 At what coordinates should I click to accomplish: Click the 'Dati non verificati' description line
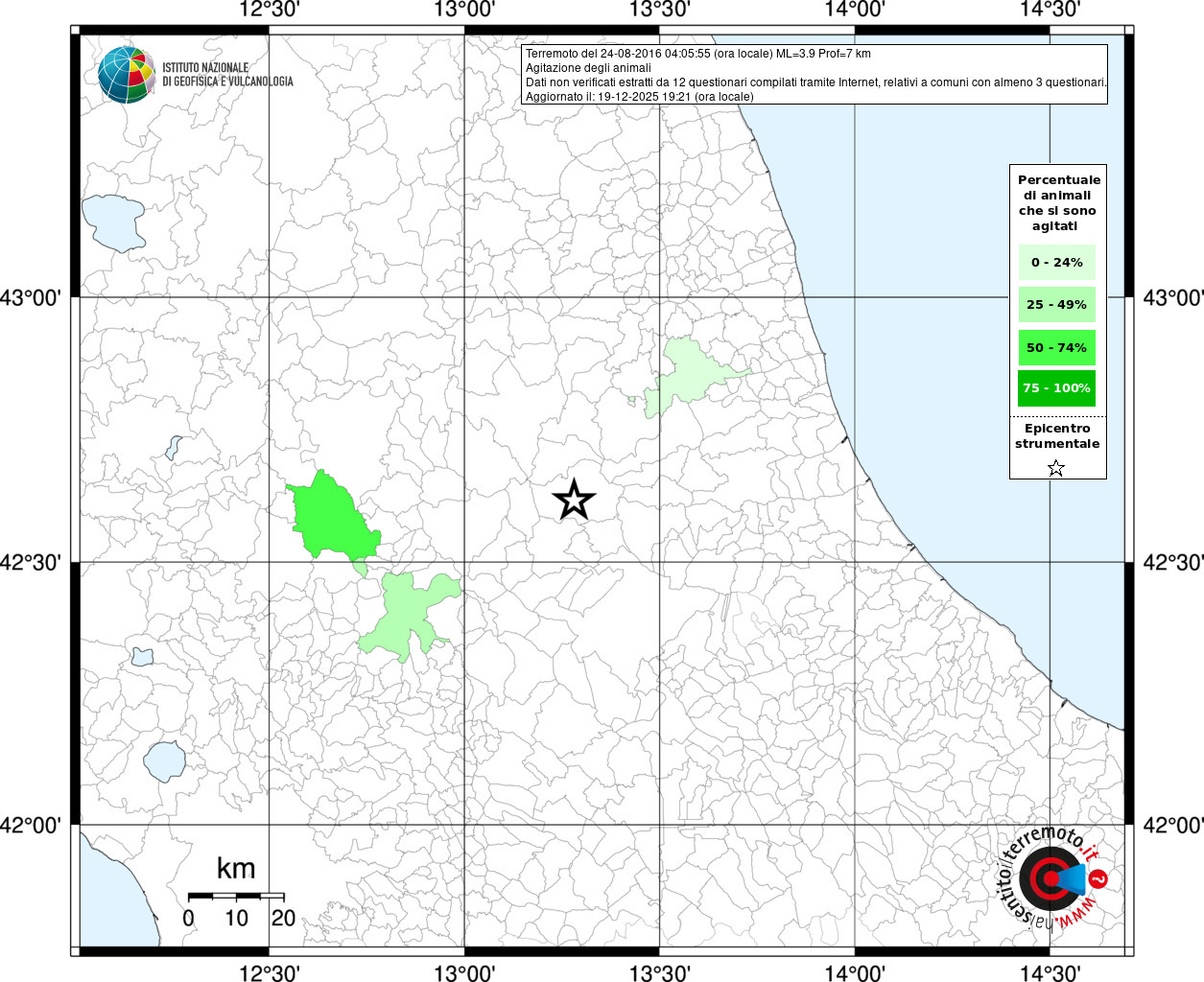click(x=816, y=82)
